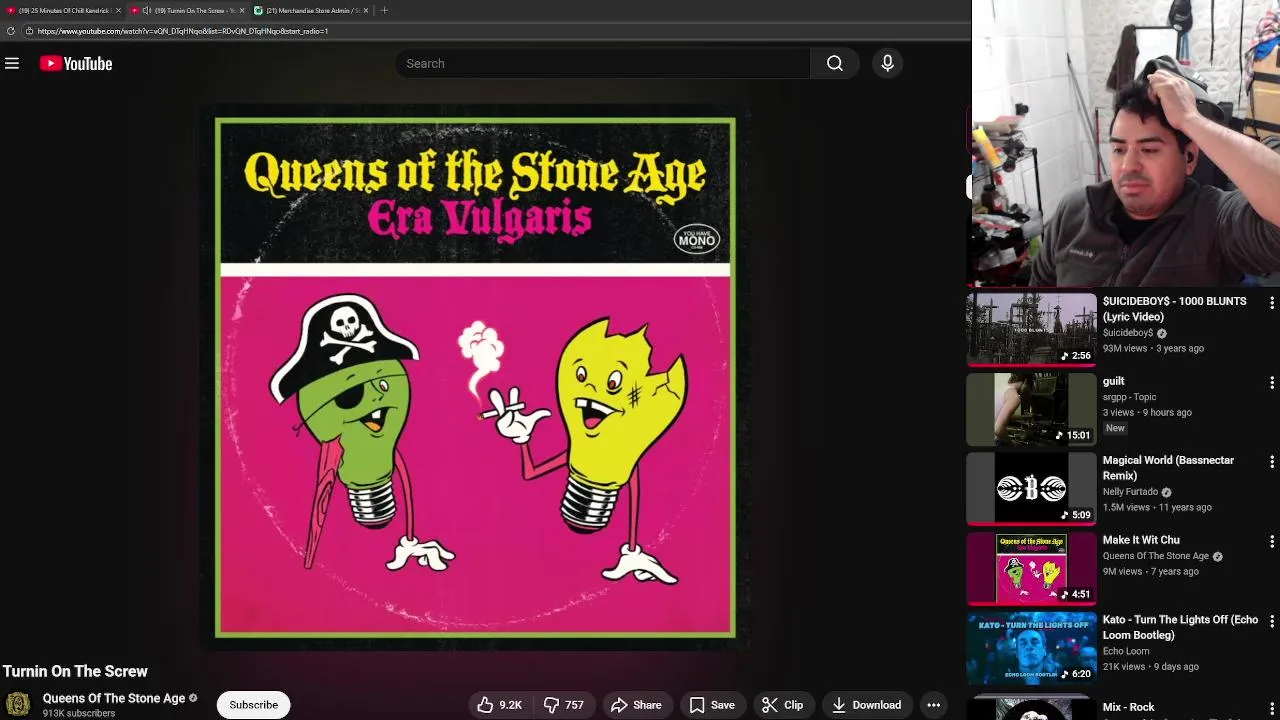Open the Queens Of The Stone Age channel name link
The width and height of the screenshot is (1280, 720).
[114, 698]
